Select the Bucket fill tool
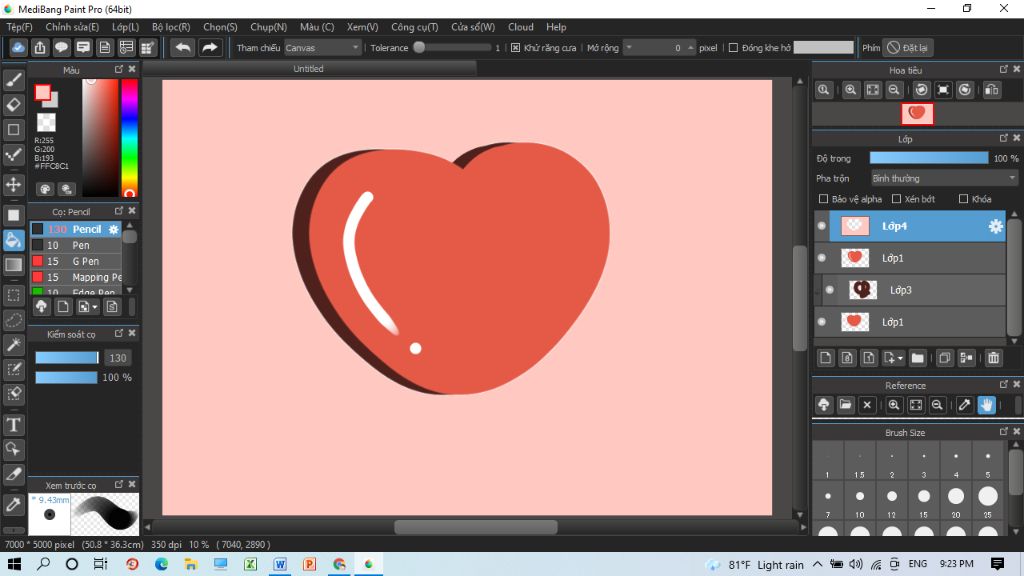Image resolution: width=1024 pixels, height=576 pixels. click(x=14, y=240)
